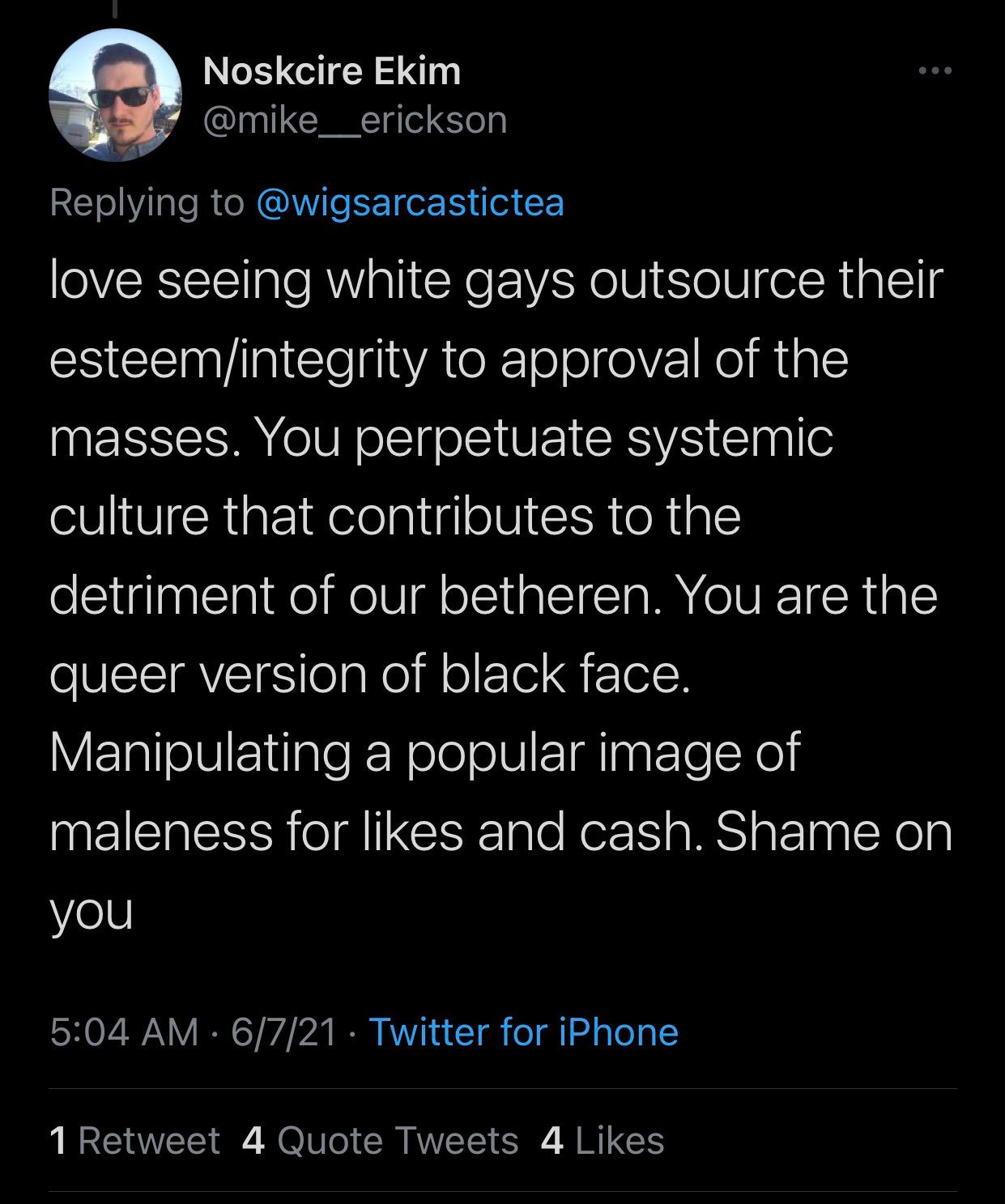The width and height of the screenshot is (1005, 1204).
Task: Click the number before Likes
Action: click(551, 1141)
